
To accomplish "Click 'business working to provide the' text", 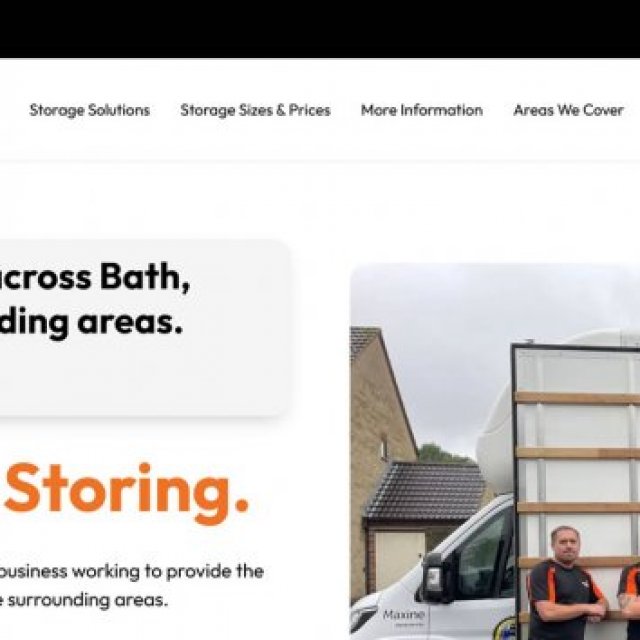I will tap(131, 571).
